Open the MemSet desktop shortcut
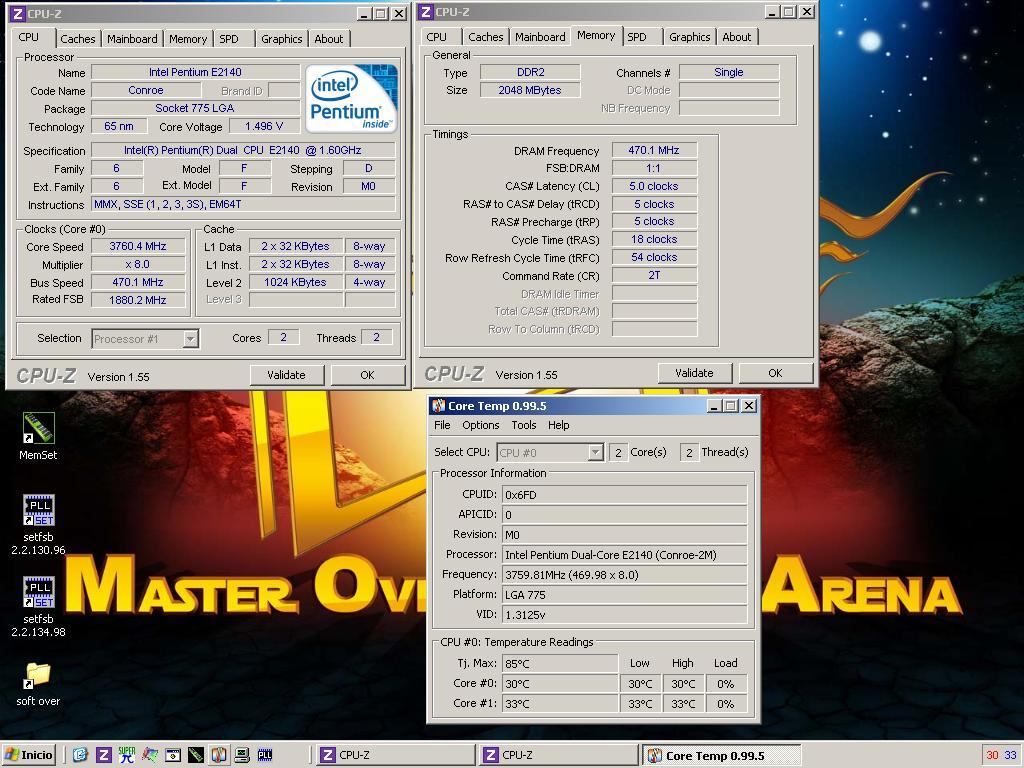 point(38,436)
